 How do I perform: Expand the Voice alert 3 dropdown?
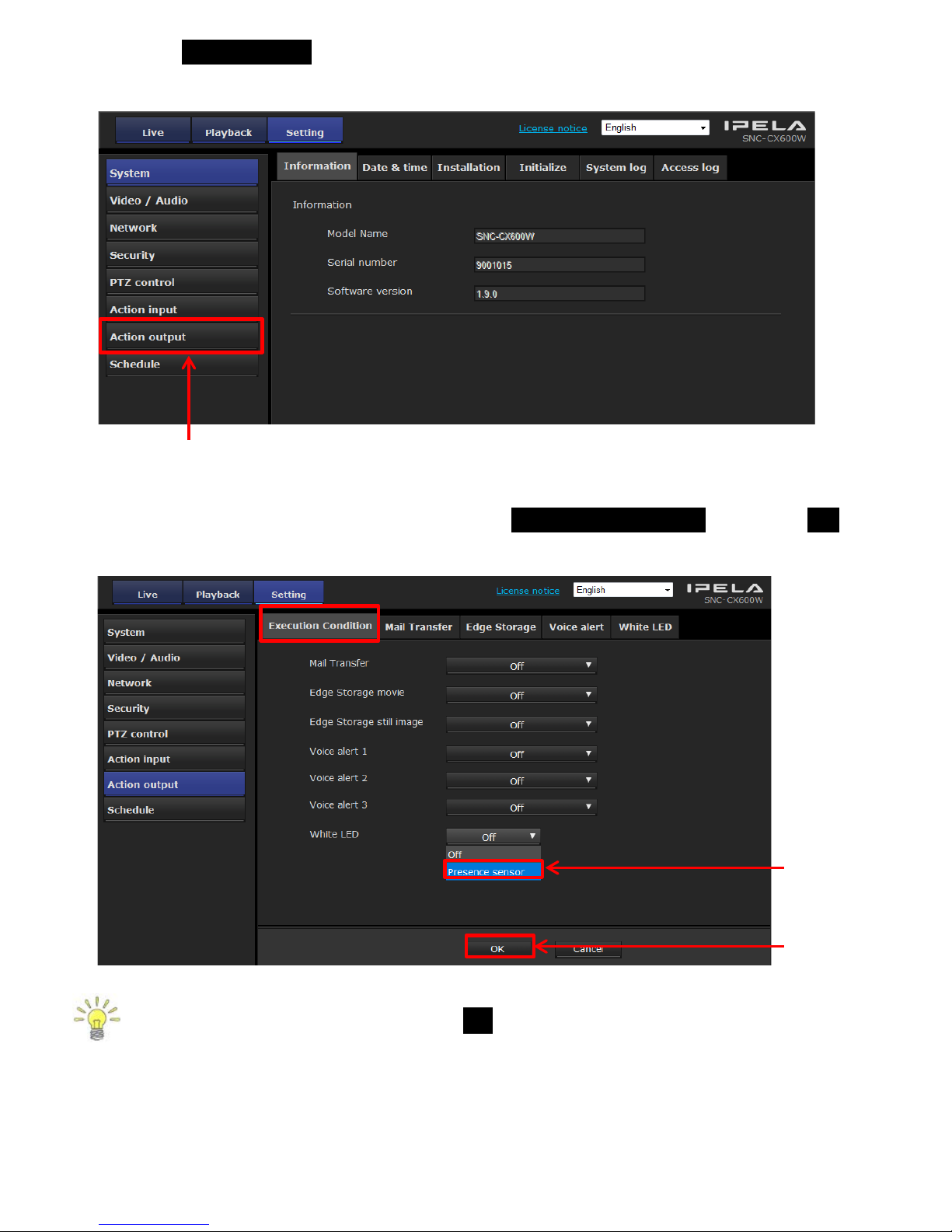521,808
